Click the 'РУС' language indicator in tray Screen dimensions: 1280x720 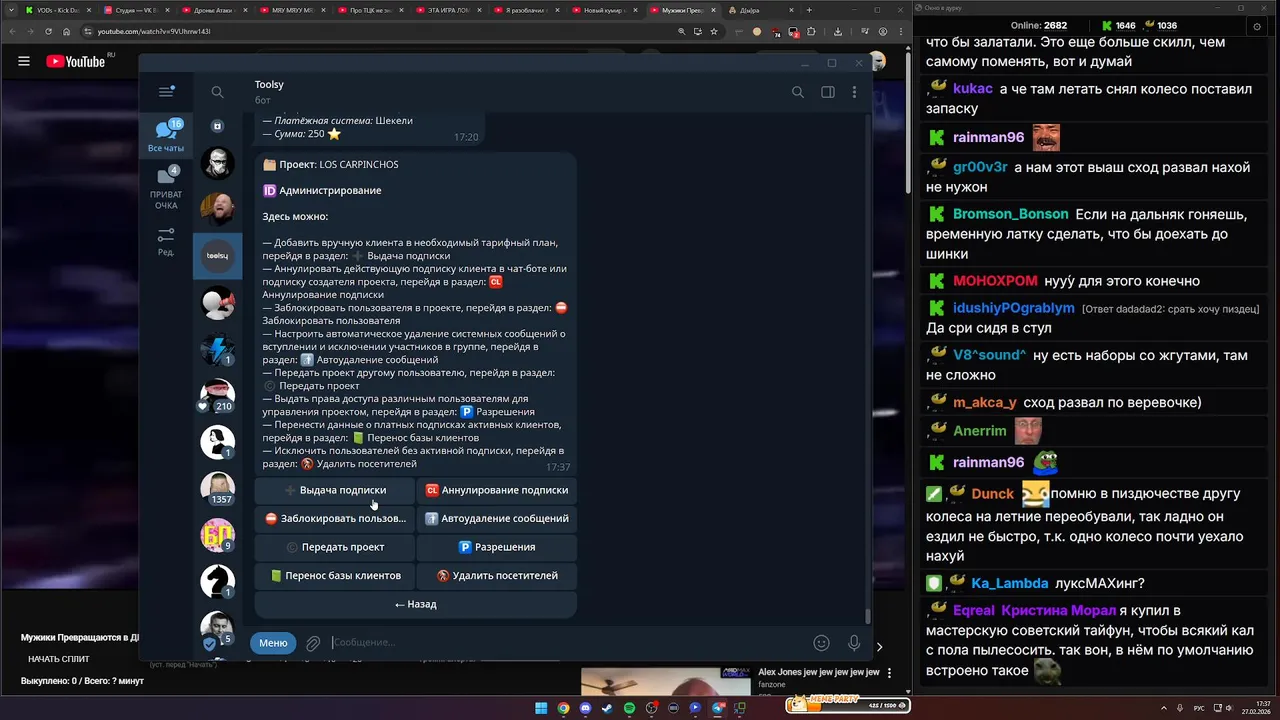[1199, 708]
